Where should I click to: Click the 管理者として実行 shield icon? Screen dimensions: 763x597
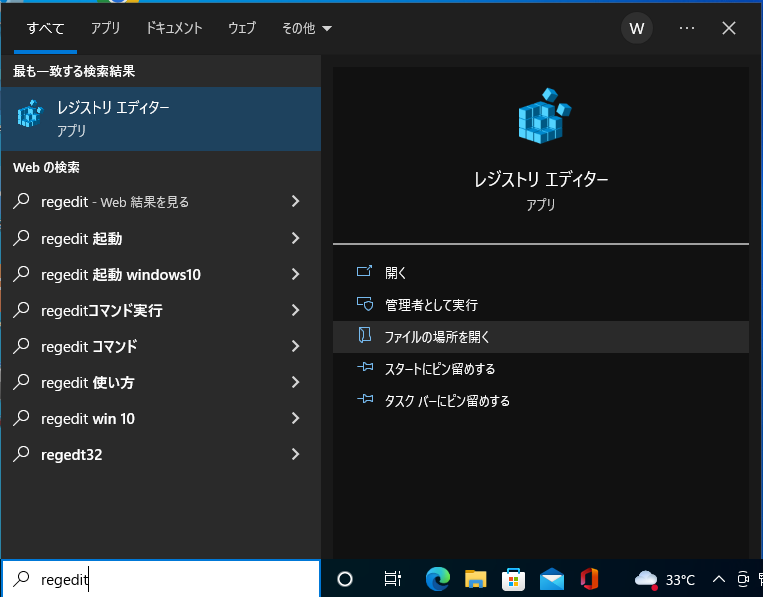[364, 304]
